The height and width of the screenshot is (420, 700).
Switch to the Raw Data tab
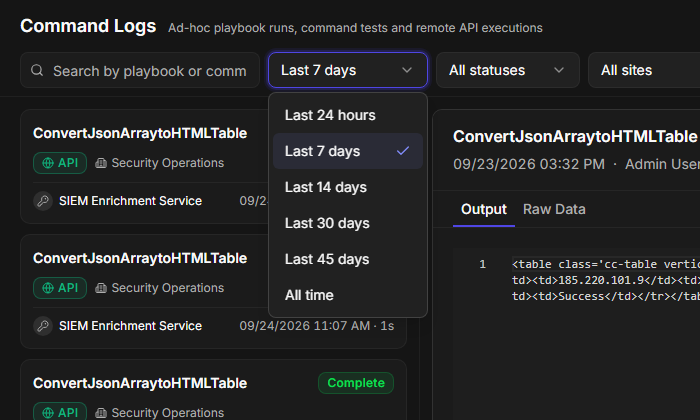pyautogui.click(x=554, y=209)
